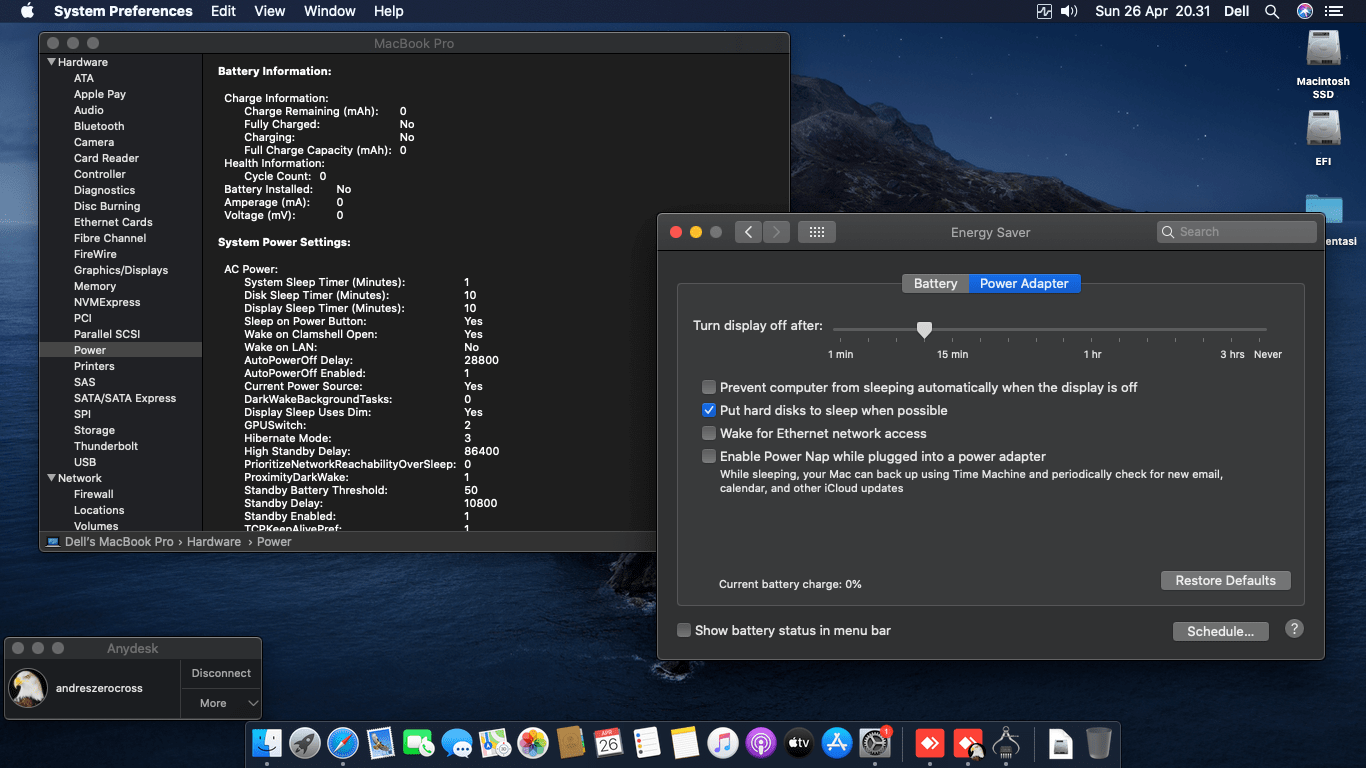The width and height of the screenshot is (1366, 768).
Task: Select Graphics/Displays in hardware sidebar
Action: click(x=121, y=270)
